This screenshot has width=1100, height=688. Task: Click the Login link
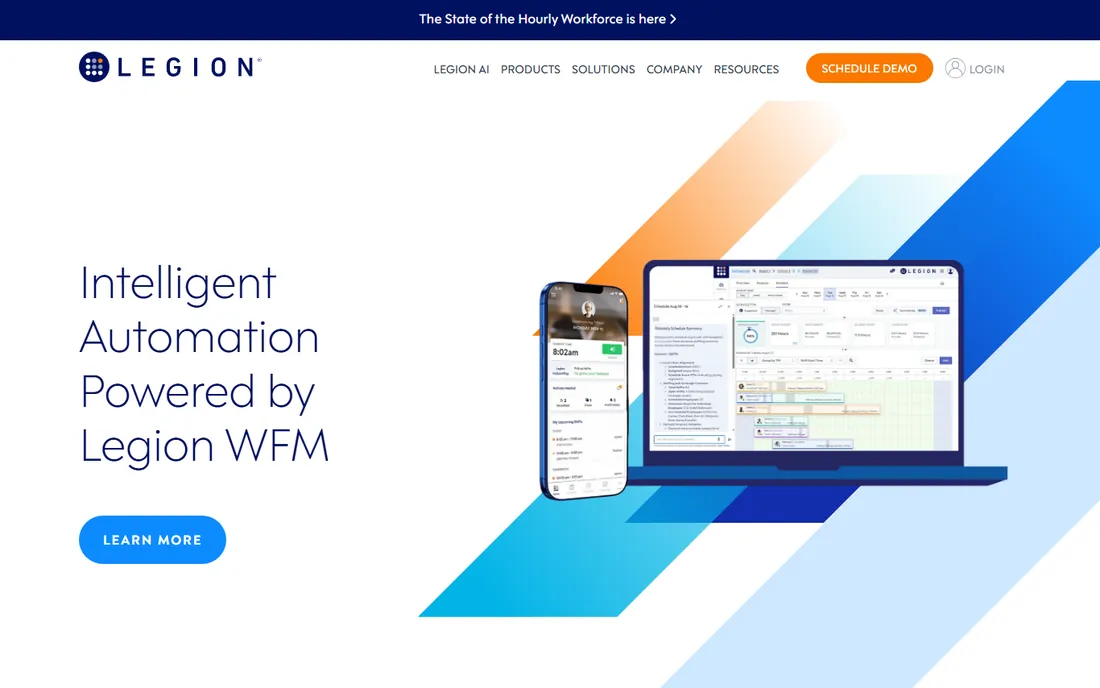tap(986, 69)
